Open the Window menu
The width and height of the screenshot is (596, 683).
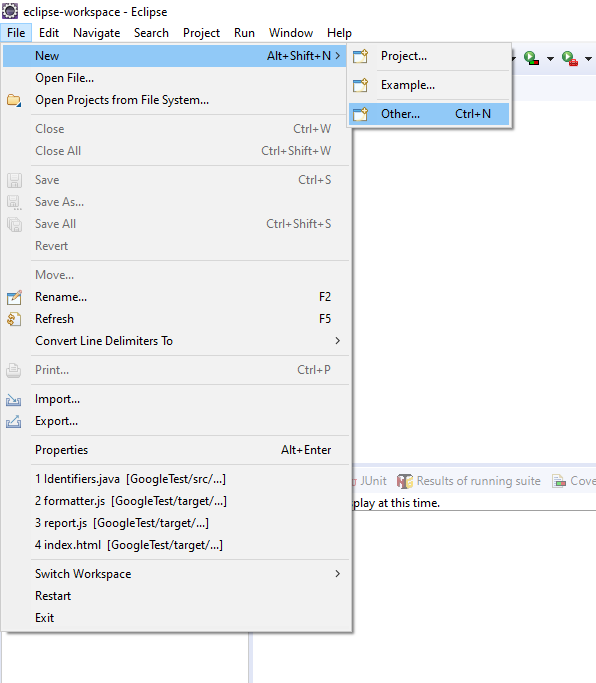291,33
